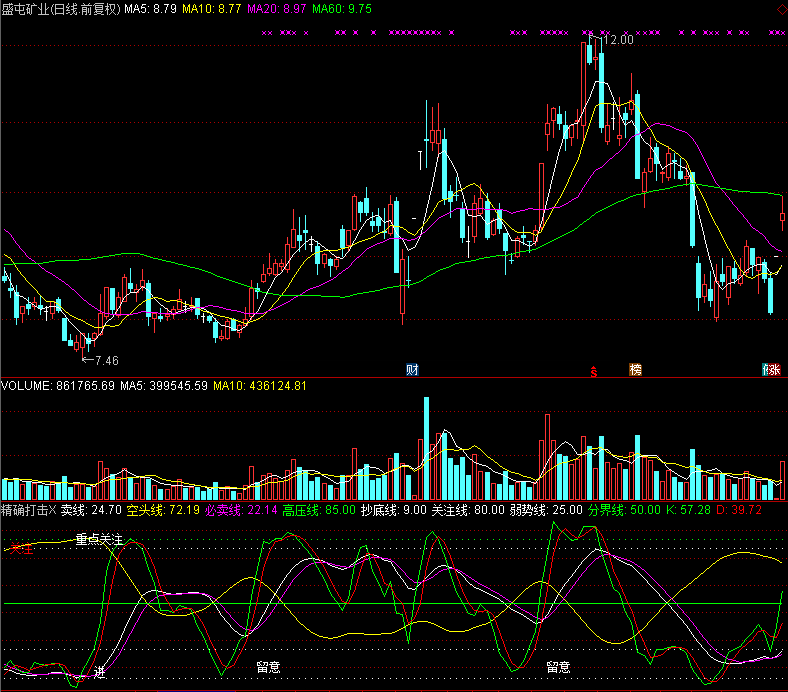Click the red D: 39.72 value
The width and height of the screenshot is (788, 692).
[739, 510]
